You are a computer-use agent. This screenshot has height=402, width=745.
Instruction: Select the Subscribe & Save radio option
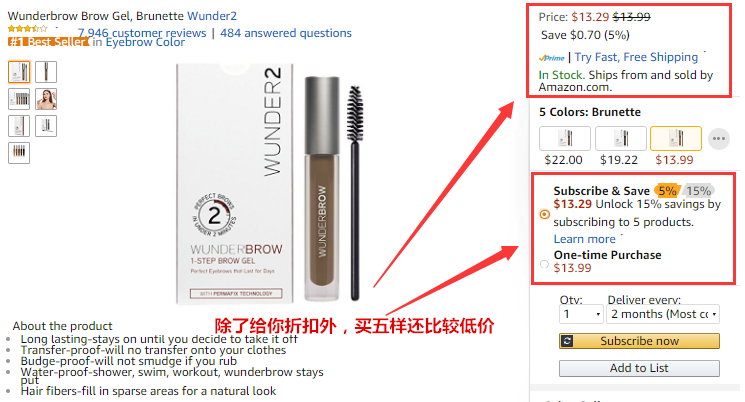(x=544, y=214)
